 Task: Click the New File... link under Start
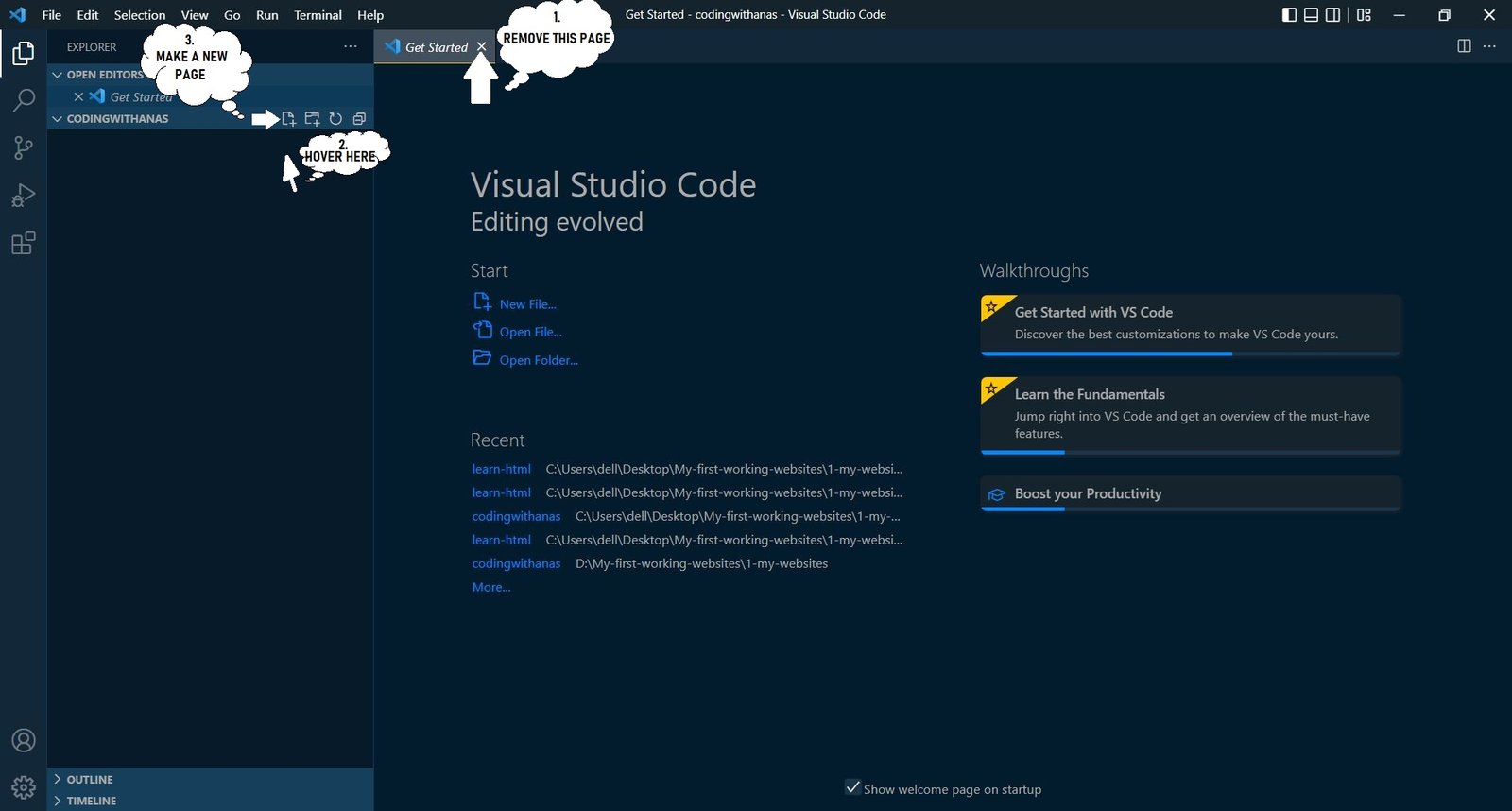[527, 304]
